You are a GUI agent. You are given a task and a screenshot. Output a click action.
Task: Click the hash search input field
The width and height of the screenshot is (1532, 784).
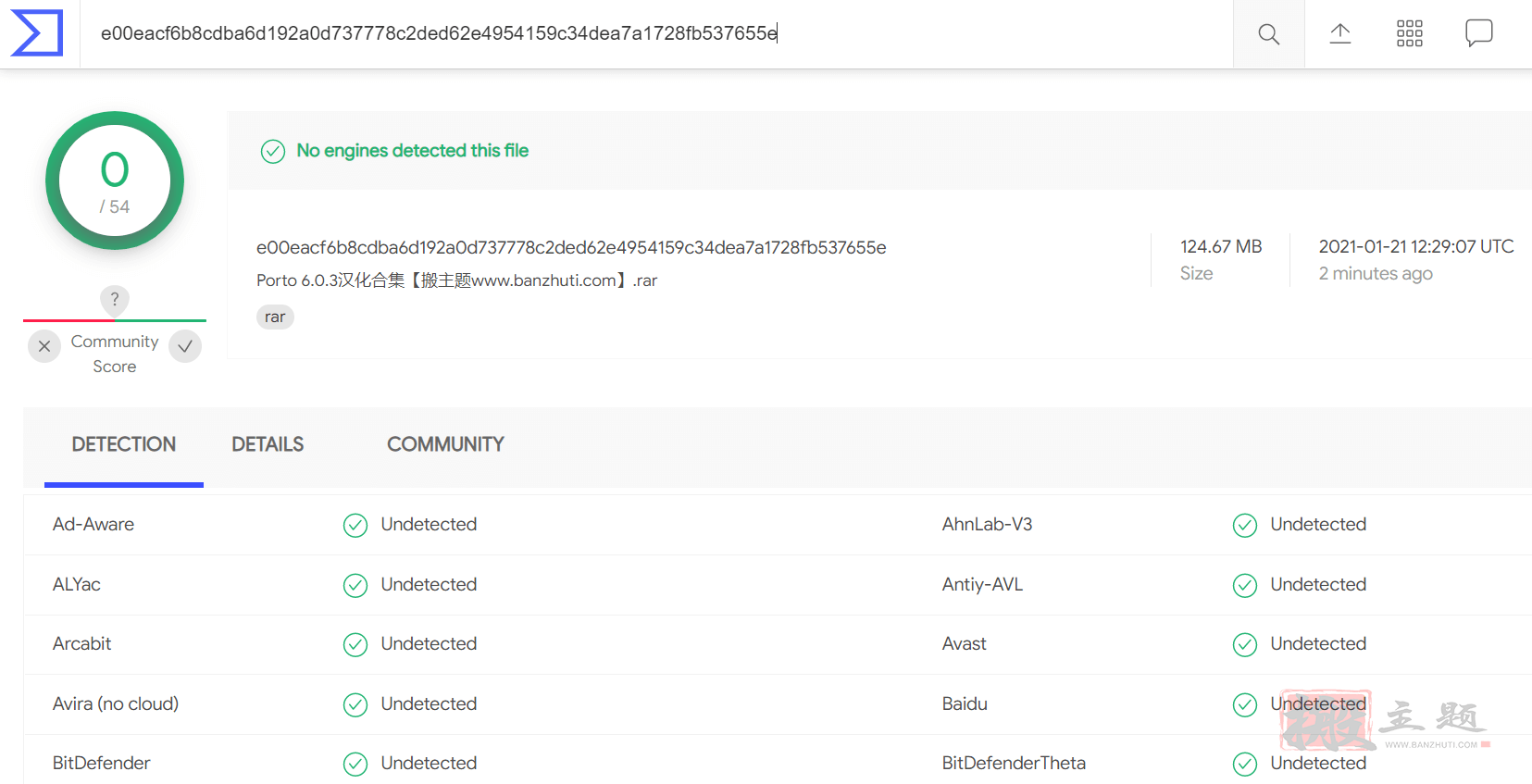point(656,34)
